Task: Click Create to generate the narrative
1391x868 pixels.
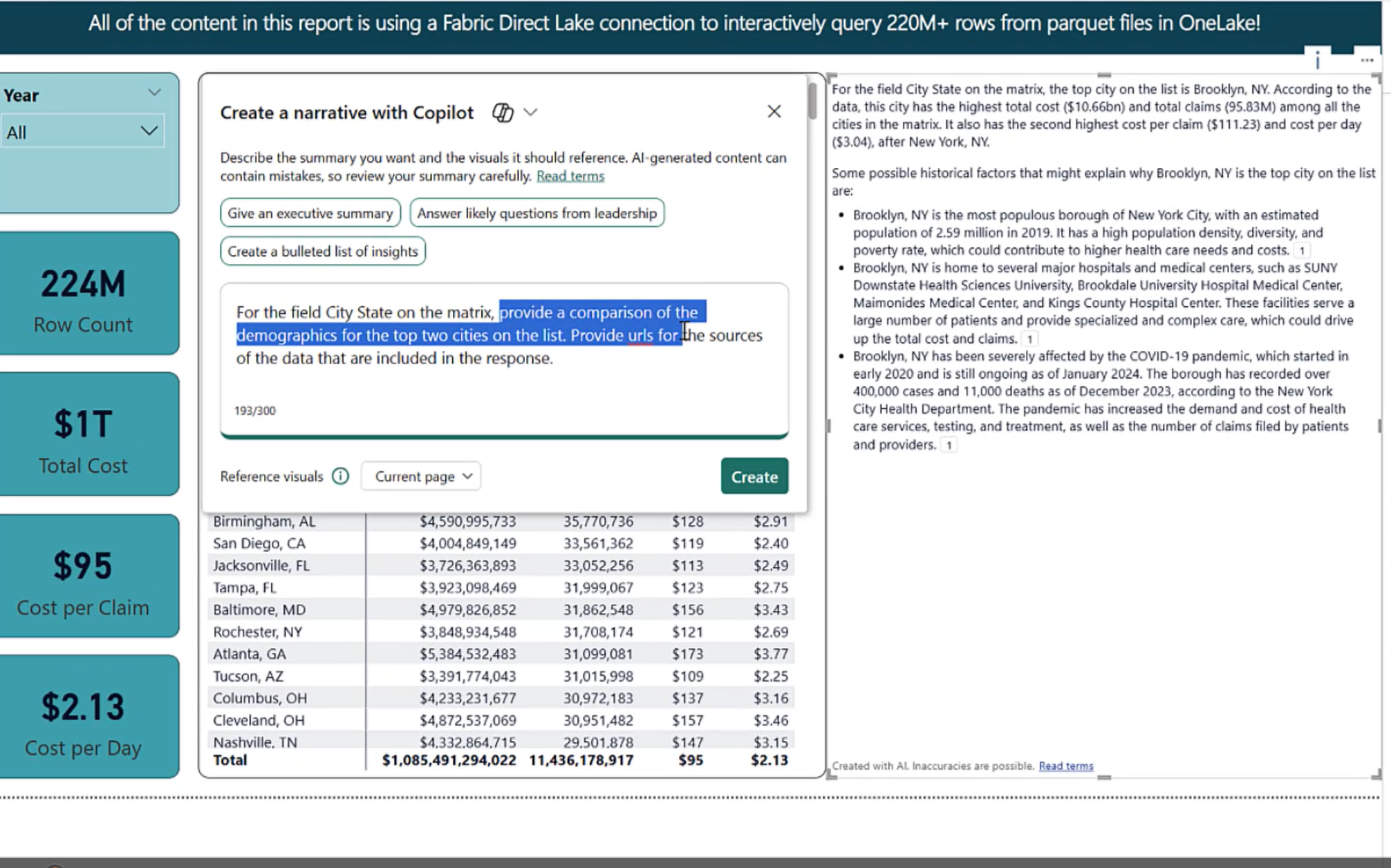Action: pyautogui.click(x=754, y=477)
